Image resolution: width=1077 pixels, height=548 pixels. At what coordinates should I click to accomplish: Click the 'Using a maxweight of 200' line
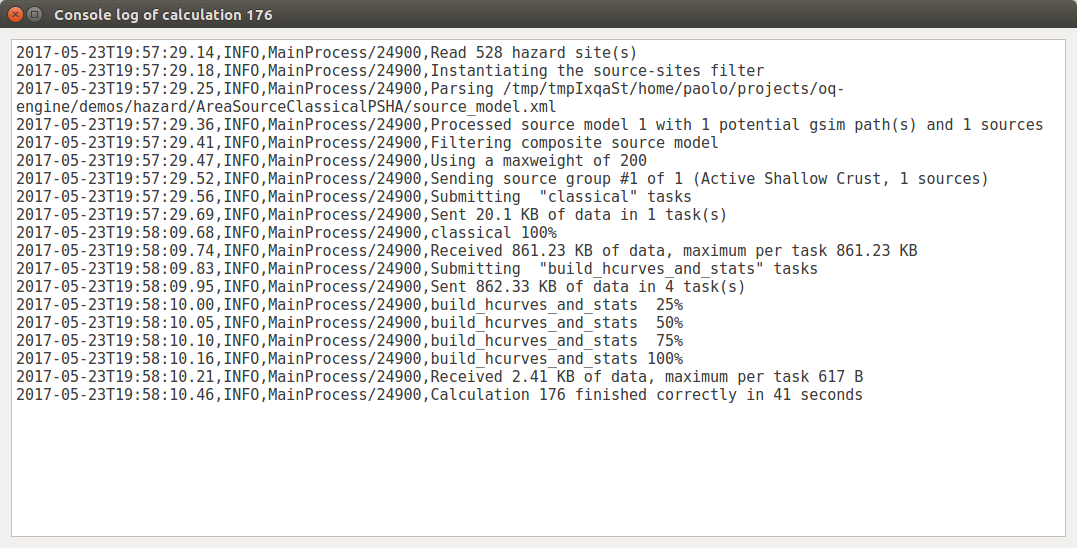pos(538,161)
